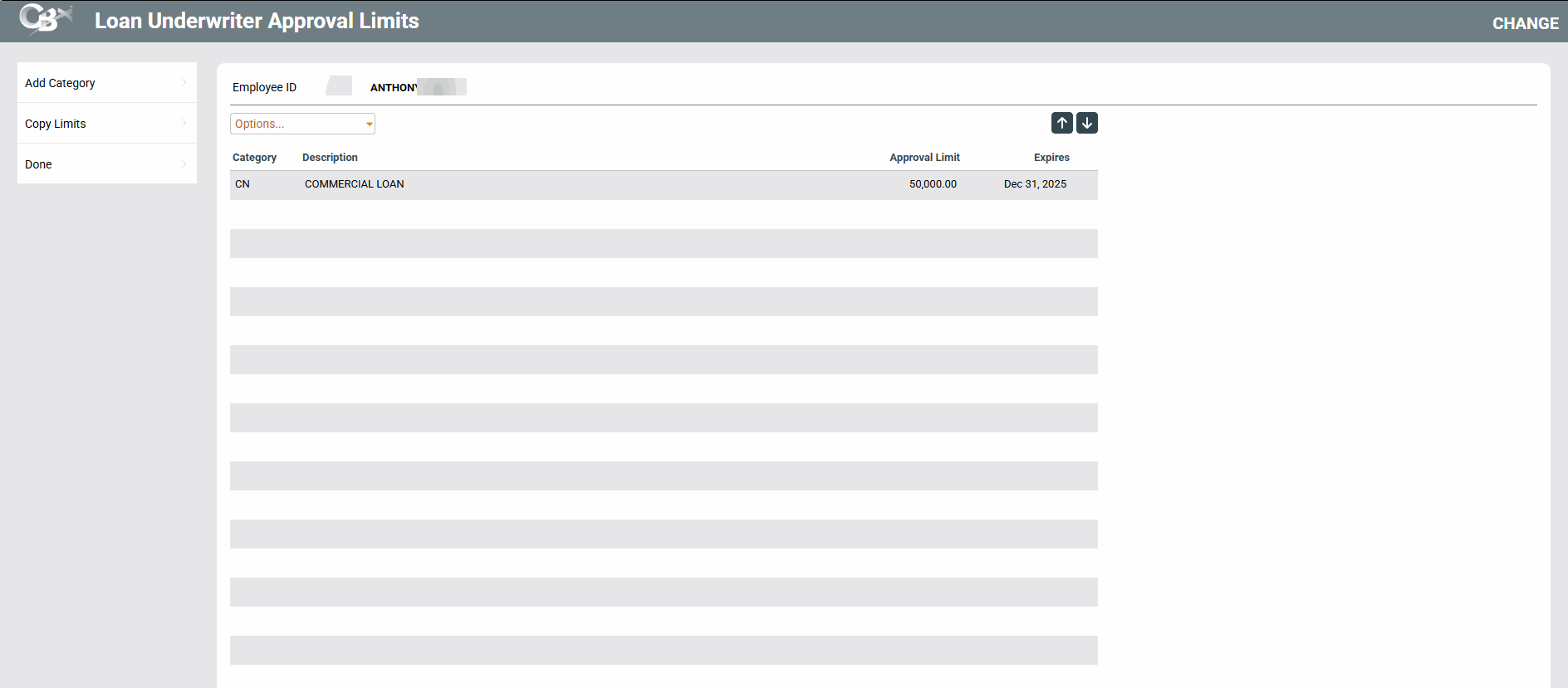Viewport: 1568px width, 688px height.
Task: Click the 50,000.00 approval limit value
Action: (933, 184)
